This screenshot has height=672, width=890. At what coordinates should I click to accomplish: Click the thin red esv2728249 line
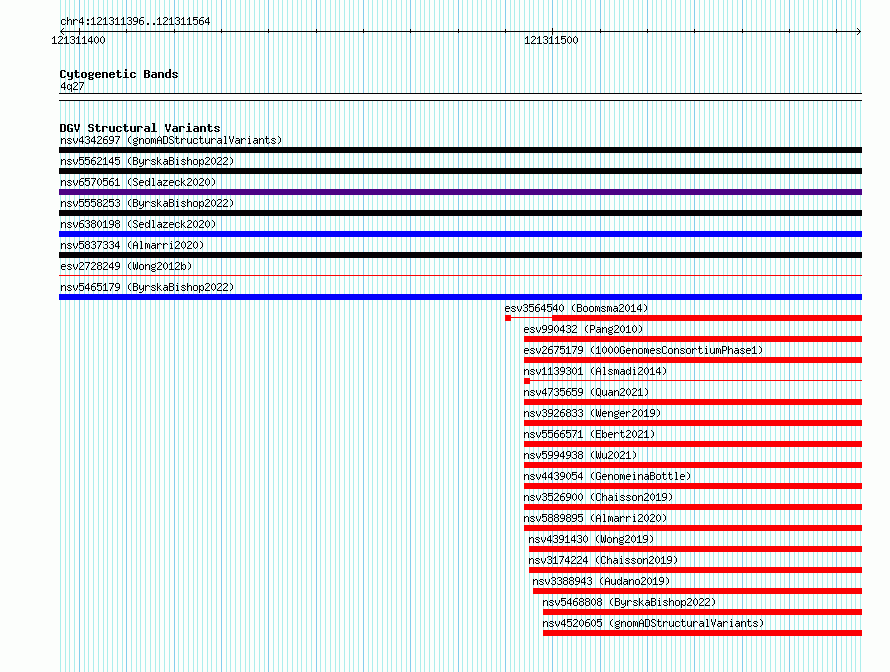tap(460, 276)
